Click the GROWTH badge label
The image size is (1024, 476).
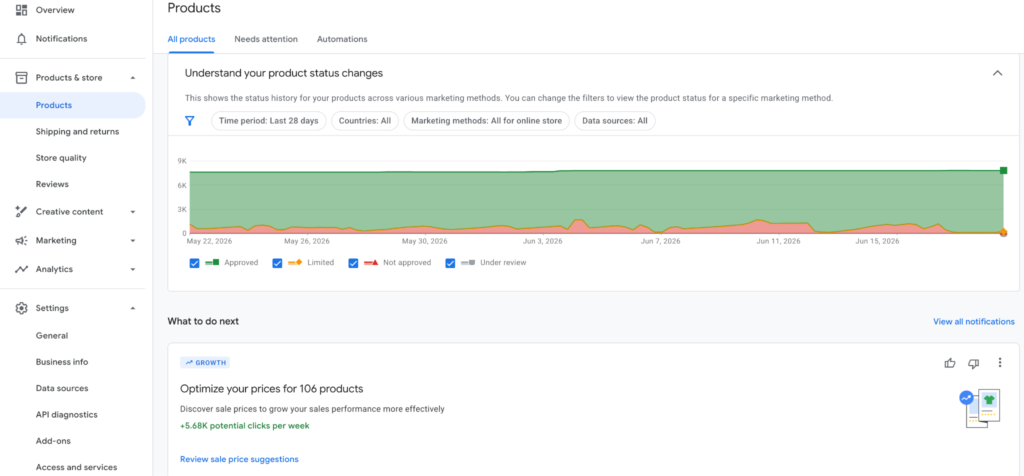click(205, 362)
